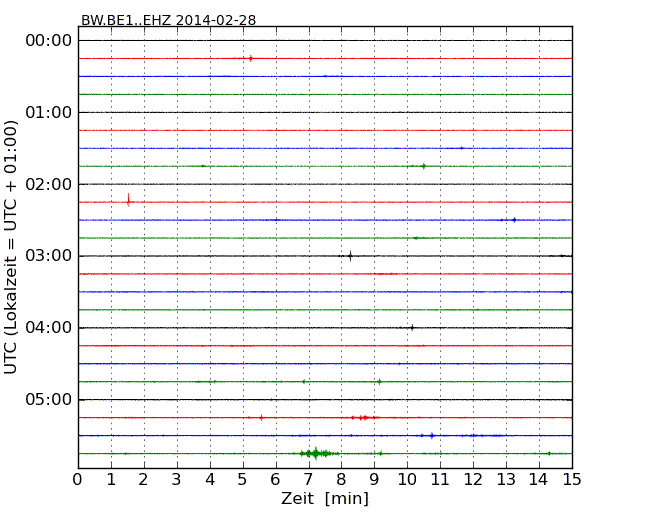Click the x-axis tick label 11
This screenshot has width=650, height=520.
[x=440, y=480]
